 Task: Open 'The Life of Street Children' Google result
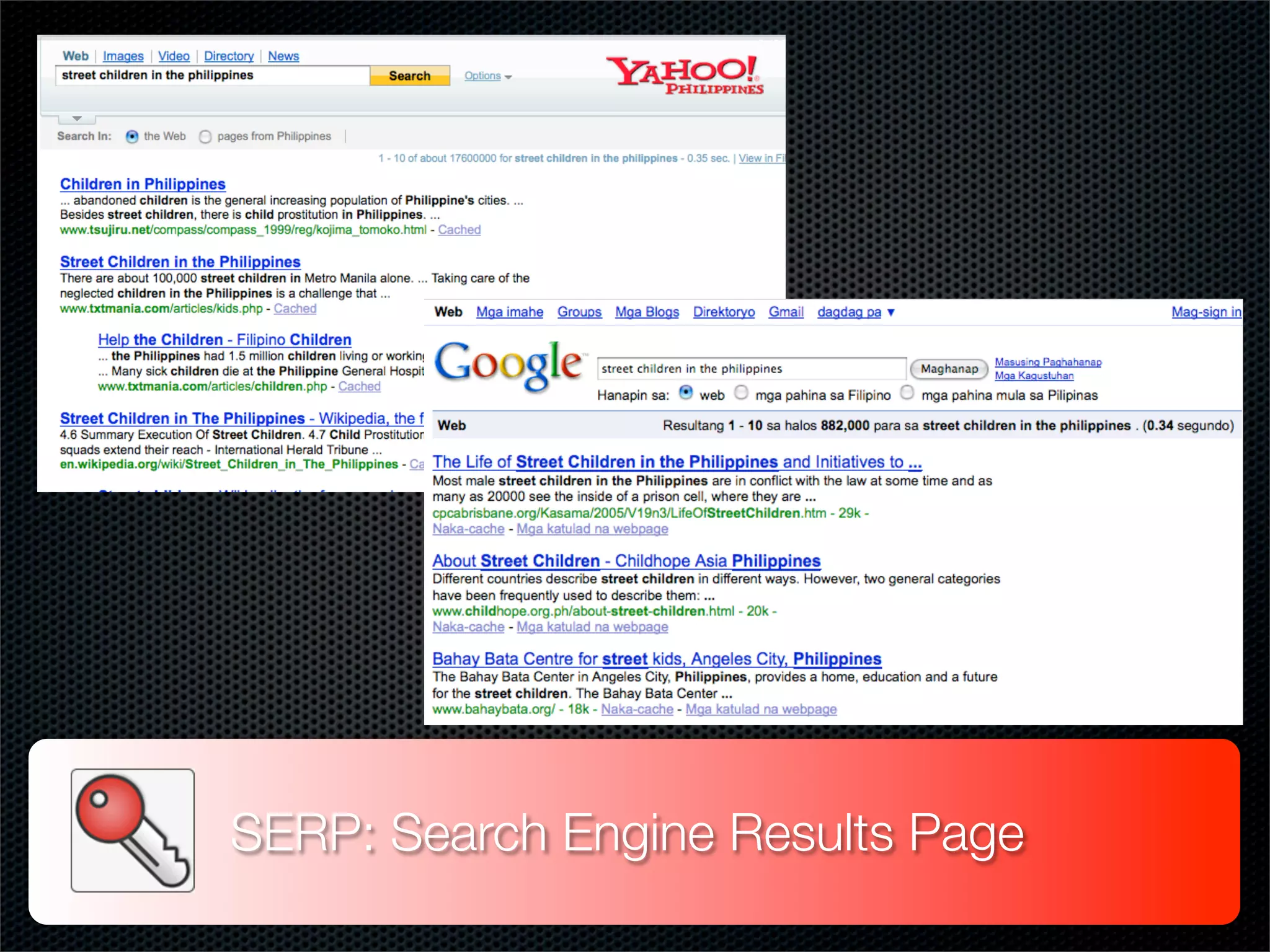(x=677, y=462)
